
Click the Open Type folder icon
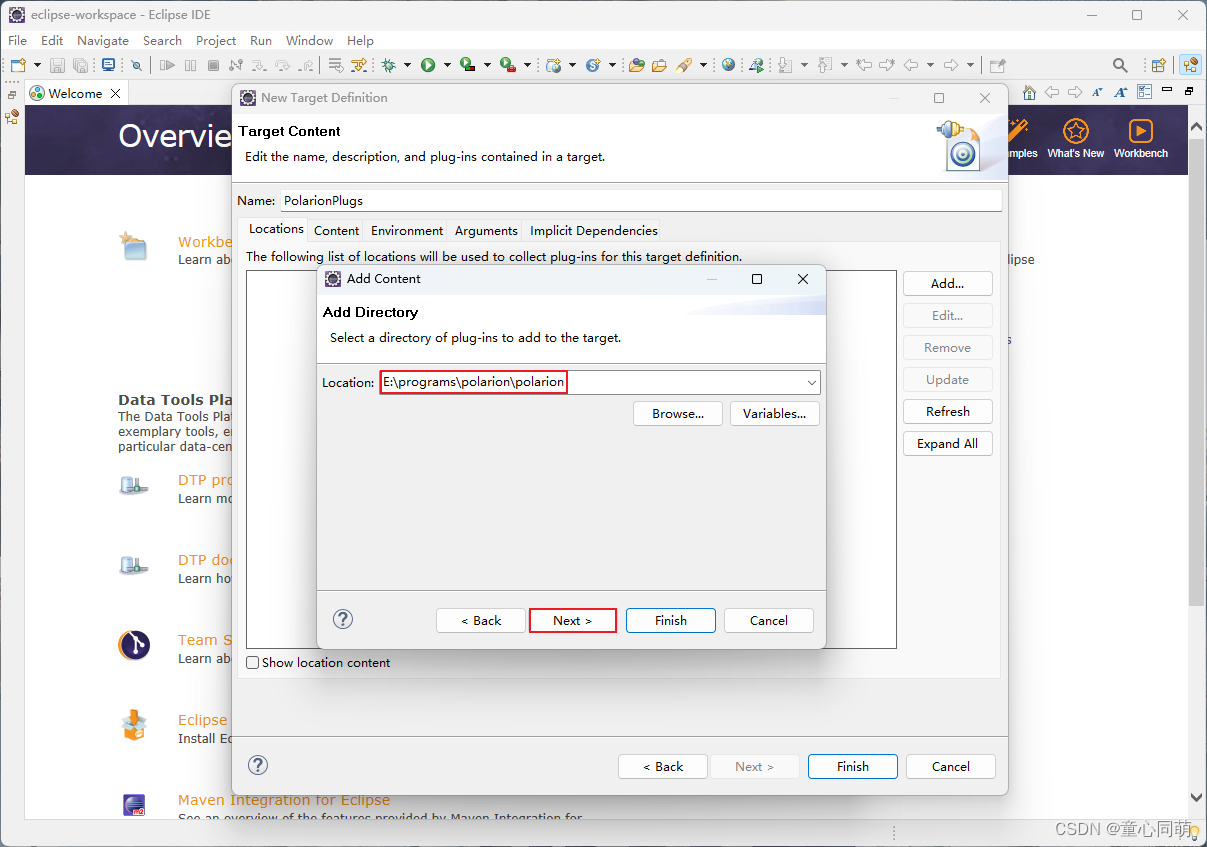(637, 65)
